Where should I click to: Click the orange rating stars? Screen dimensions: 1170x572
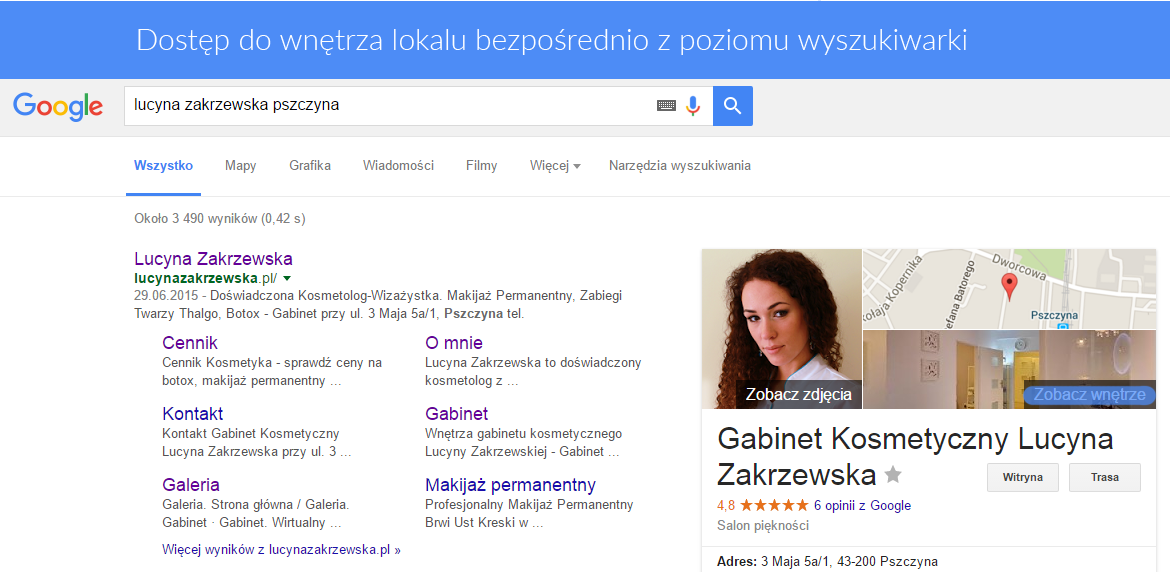(x=773, y=505)
